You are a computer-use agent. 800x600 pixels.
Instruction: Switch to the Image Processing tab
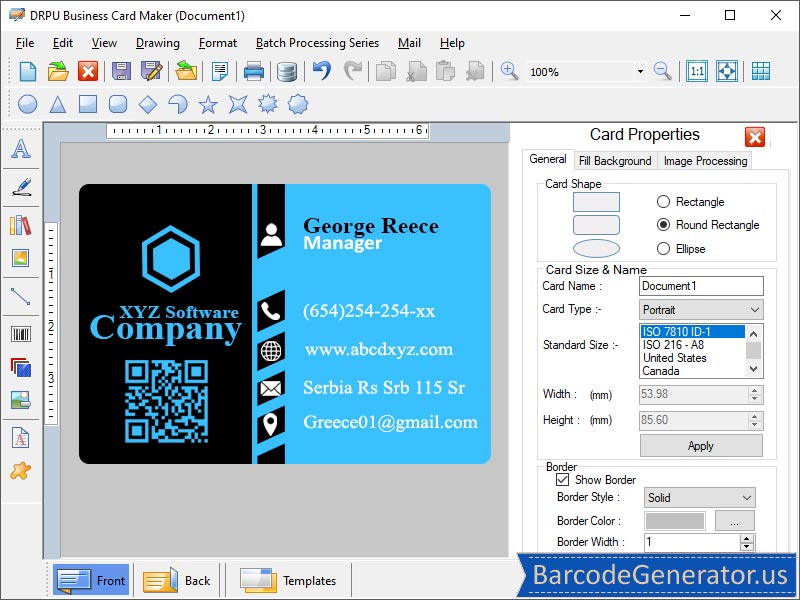705,161
